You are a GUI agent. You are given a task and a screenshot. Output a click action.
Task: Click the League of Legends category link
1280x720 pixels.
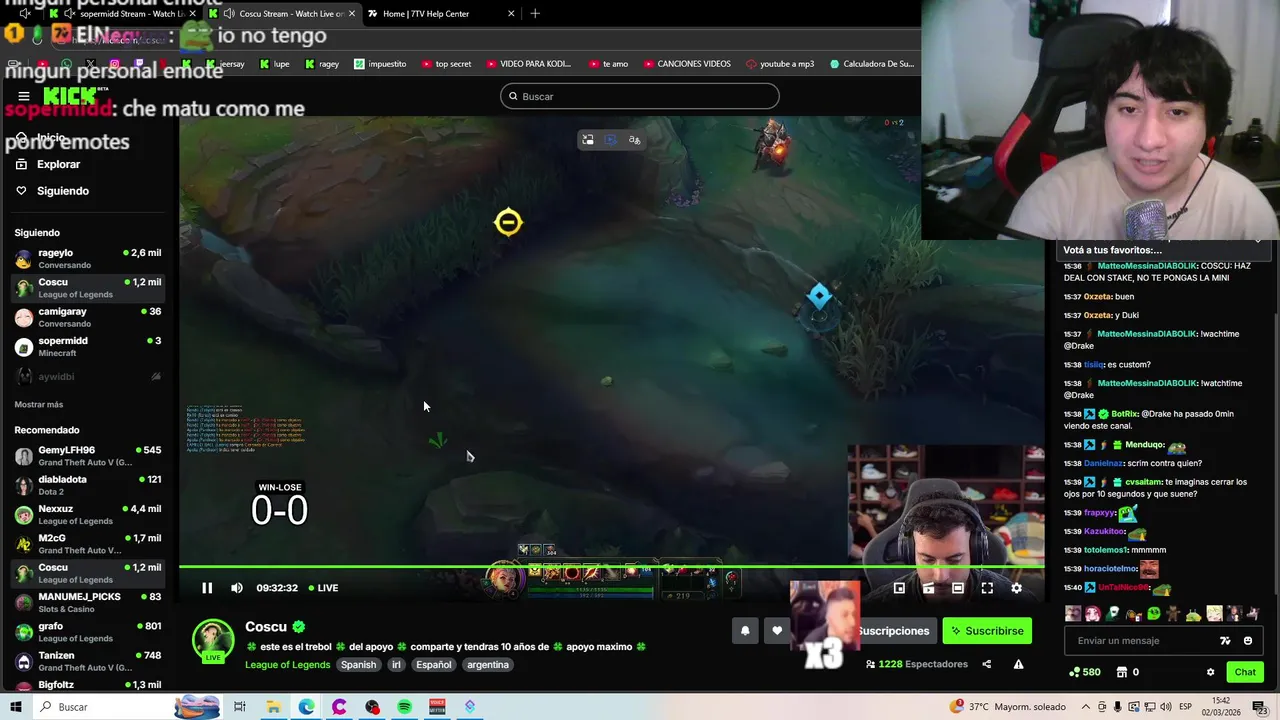pos(288,665)
